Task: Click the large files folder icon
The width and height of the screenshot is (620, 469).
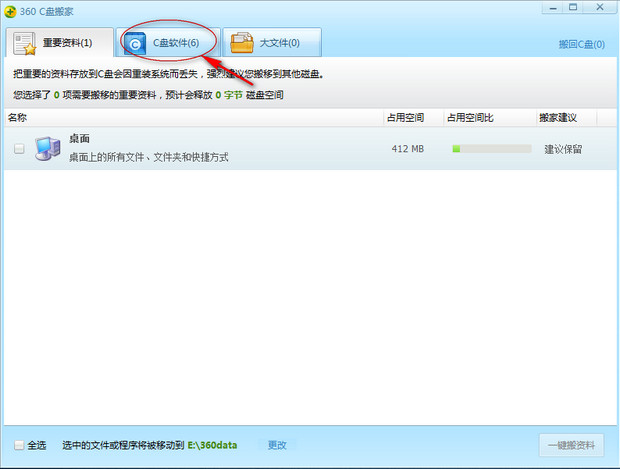Action: (242, 43)
